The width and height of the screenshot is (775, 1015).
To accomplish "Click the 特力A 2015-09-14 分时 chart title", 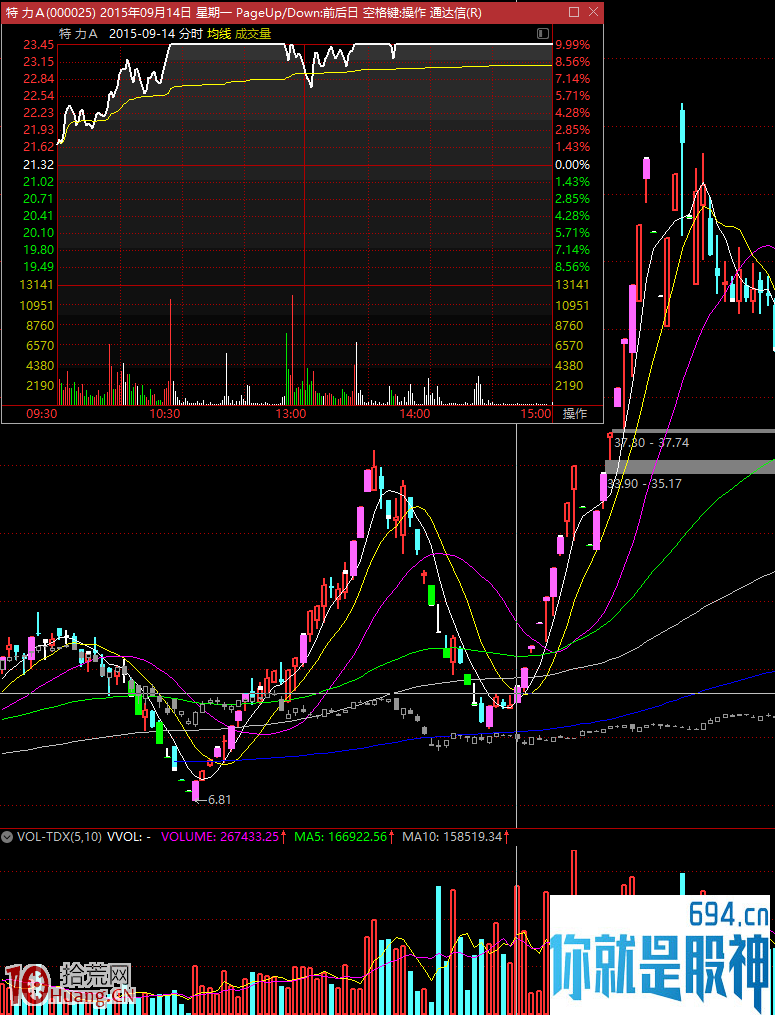I will click(130, 34).
